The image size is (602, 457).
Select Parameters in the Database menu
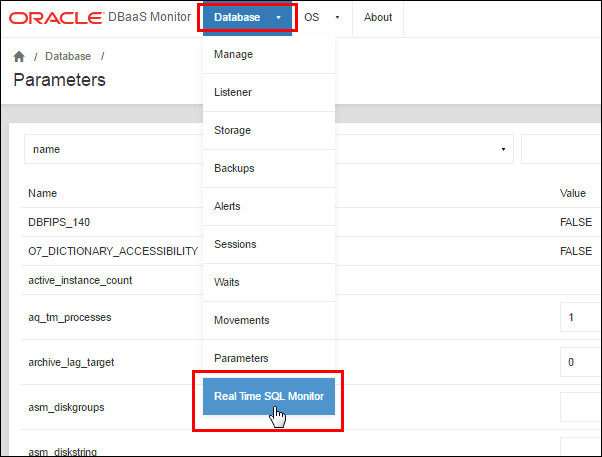coord(269,358)
